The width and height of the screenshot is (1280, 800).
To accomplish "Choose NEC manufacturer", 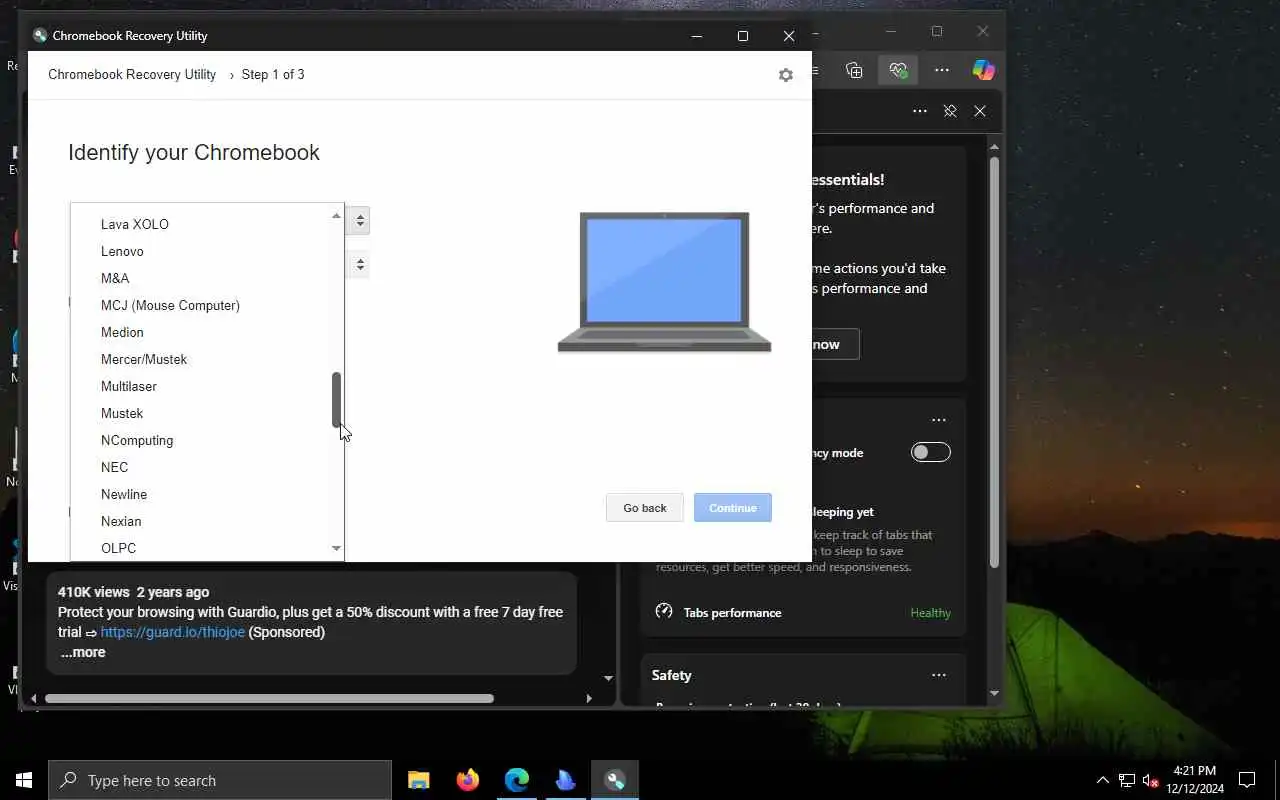I will pyautogui.click(x=207, y=467).
